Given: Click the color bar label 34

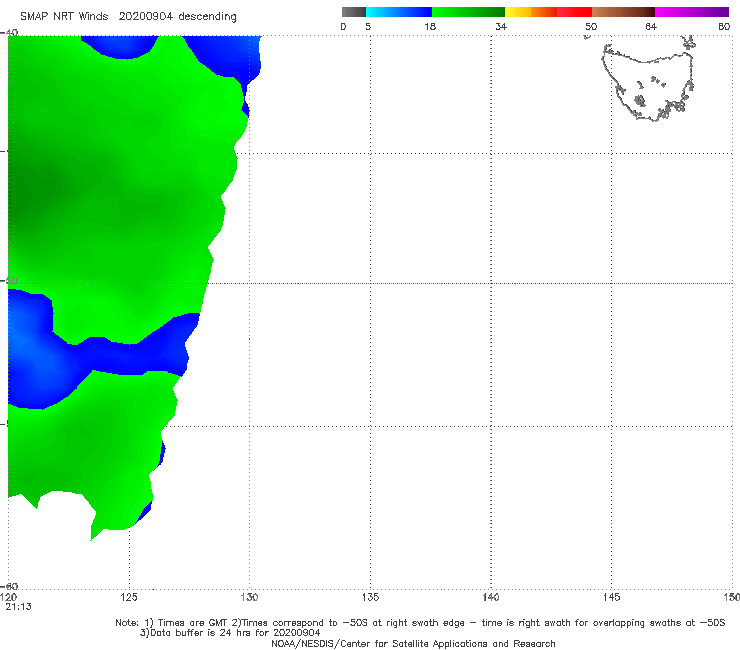Looking at the screenshot, I should click(x=501, y=26).
